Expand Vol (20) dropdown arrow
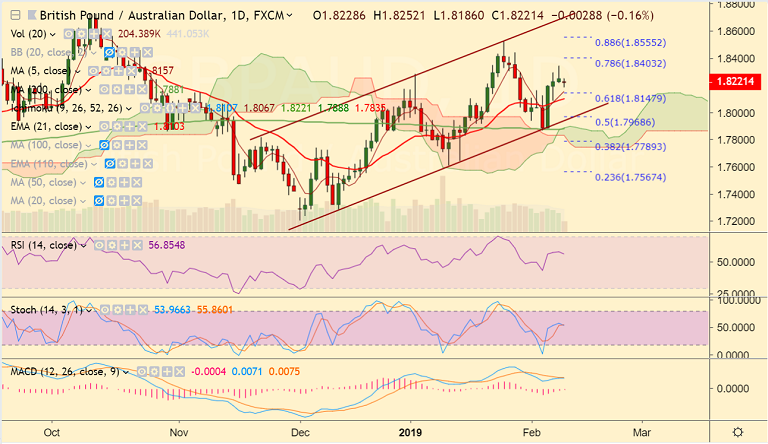Viewport: 768px width, 444px height. (x=52, y=34)
